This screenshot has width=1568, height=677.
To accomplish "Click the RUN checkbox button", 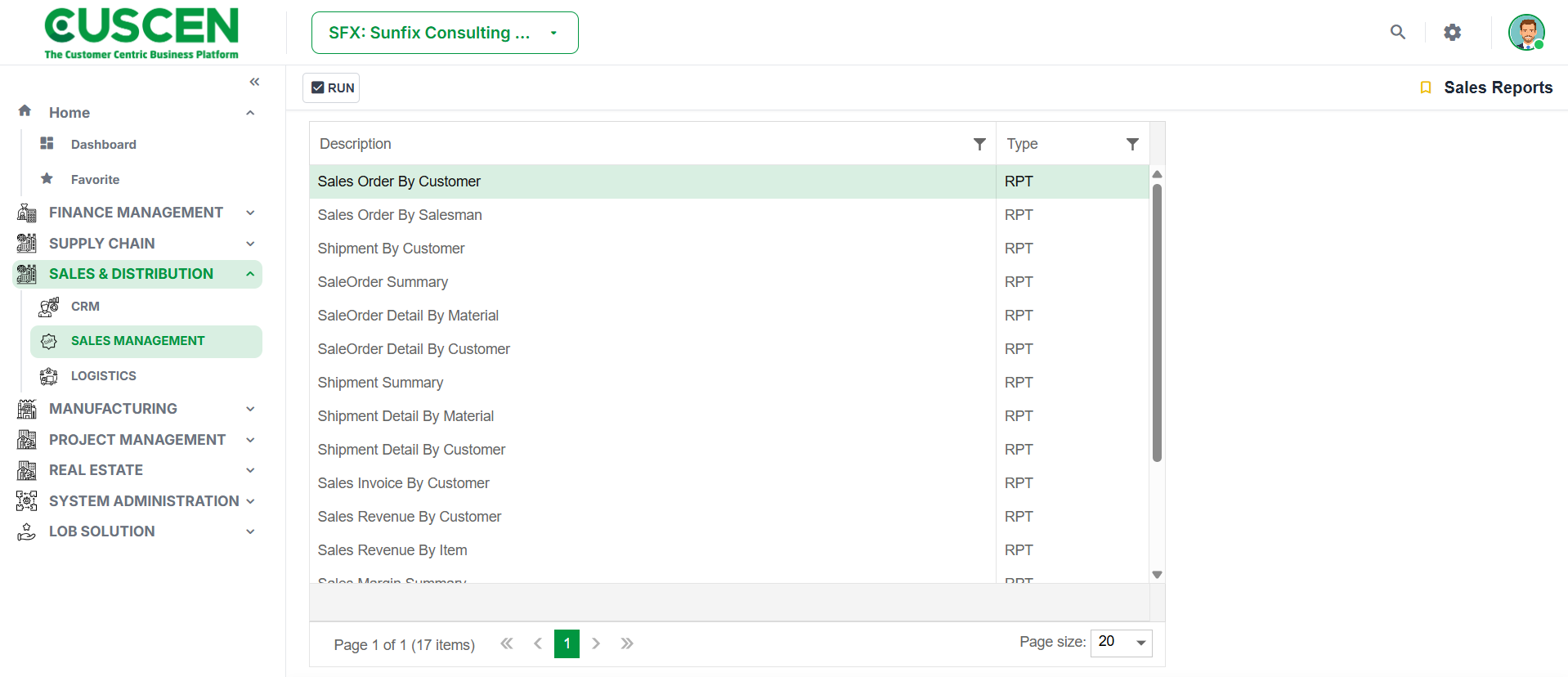I will coord(331,87).
